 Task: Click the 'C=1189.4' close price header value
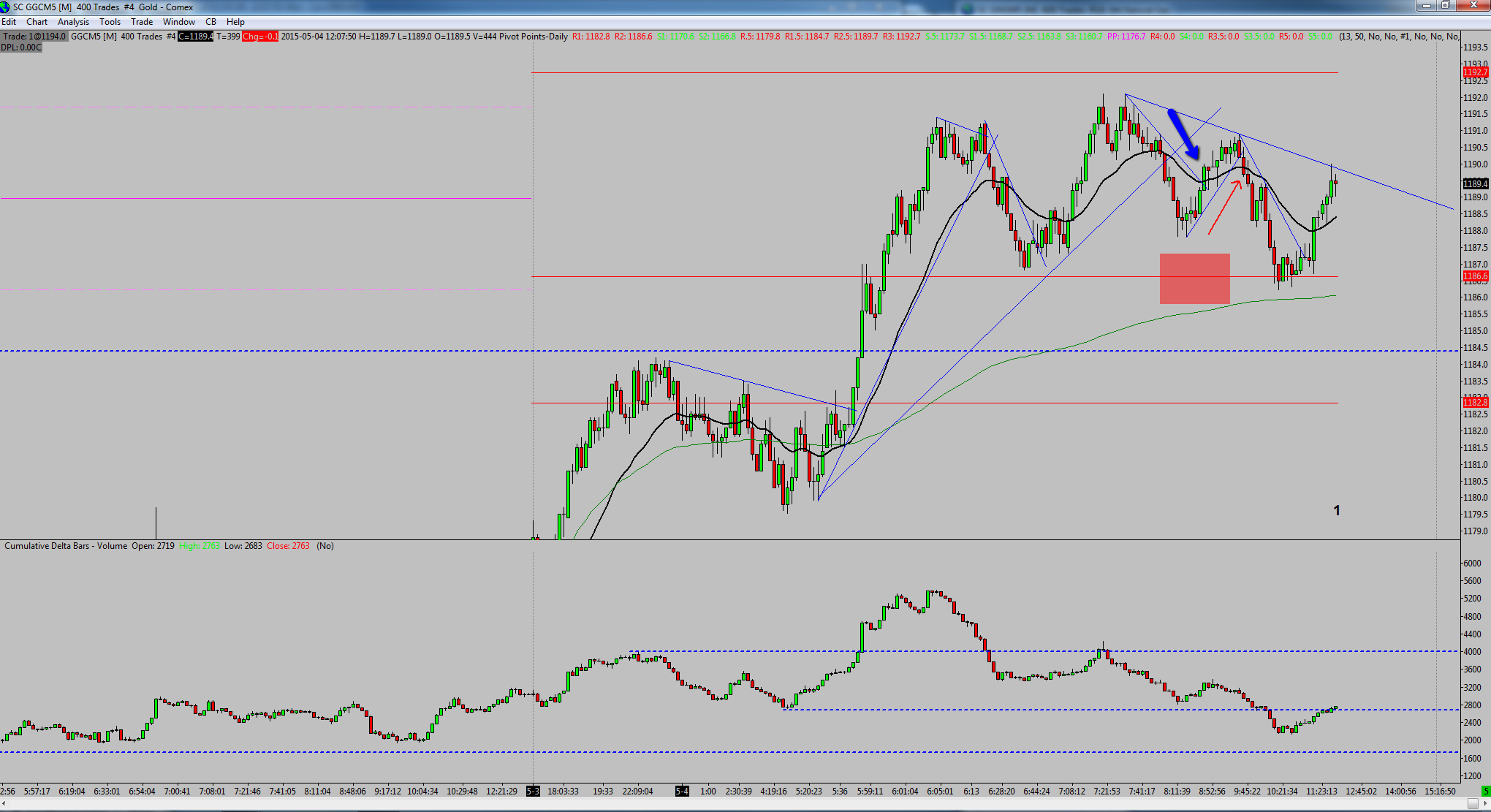coord(195,37)
